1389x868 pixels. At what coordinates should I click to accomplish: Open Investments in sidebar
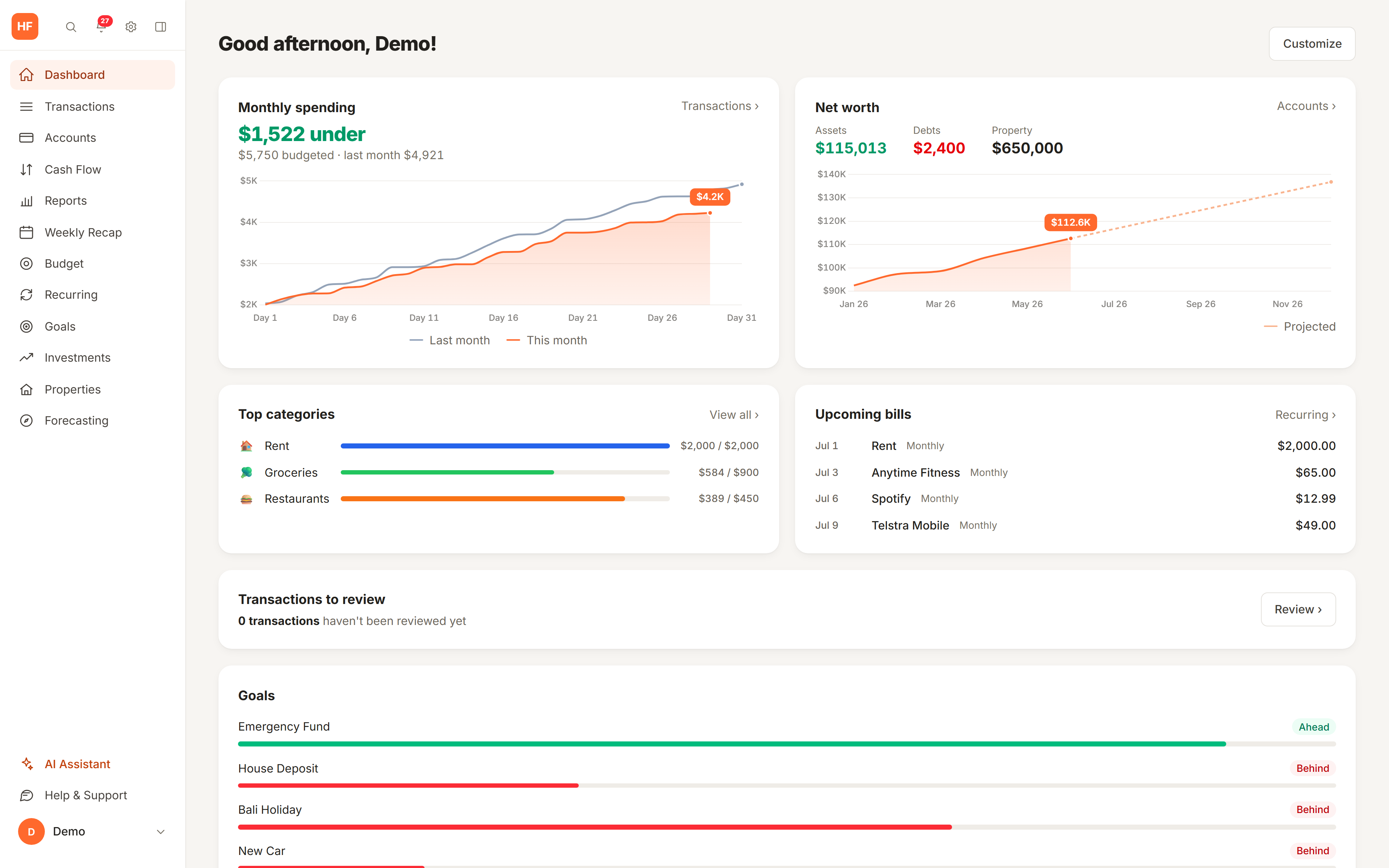tap(92, 358)
